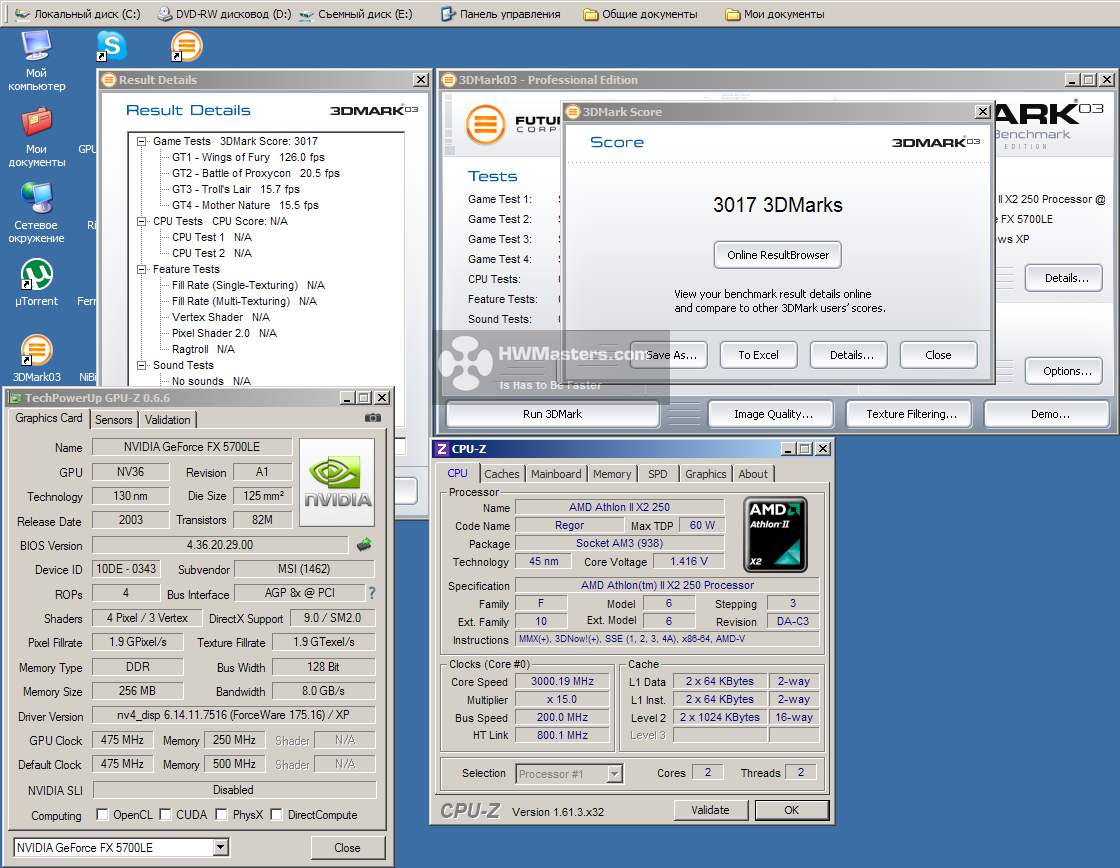Image resolution: width=1120 pixels, height=868 pixels.
Task: Click the Demo button in 3DMark03
Action: click(x=1047, y=414)
